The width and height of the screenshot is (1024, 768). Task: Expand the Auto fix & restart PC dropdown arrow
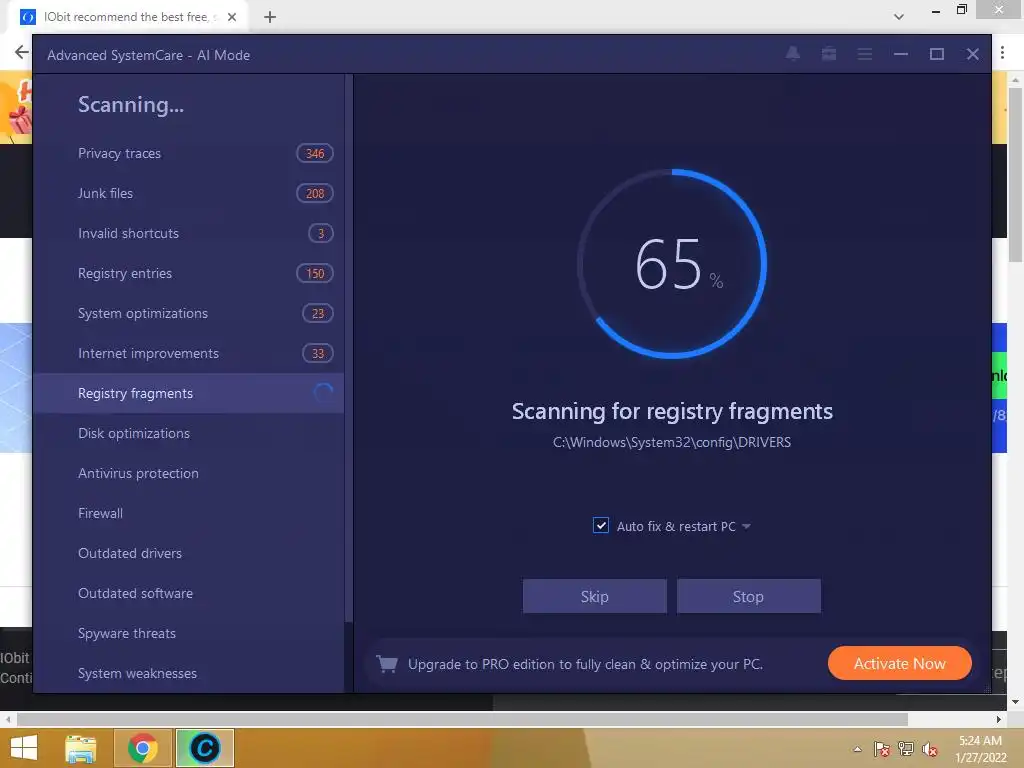746,526
